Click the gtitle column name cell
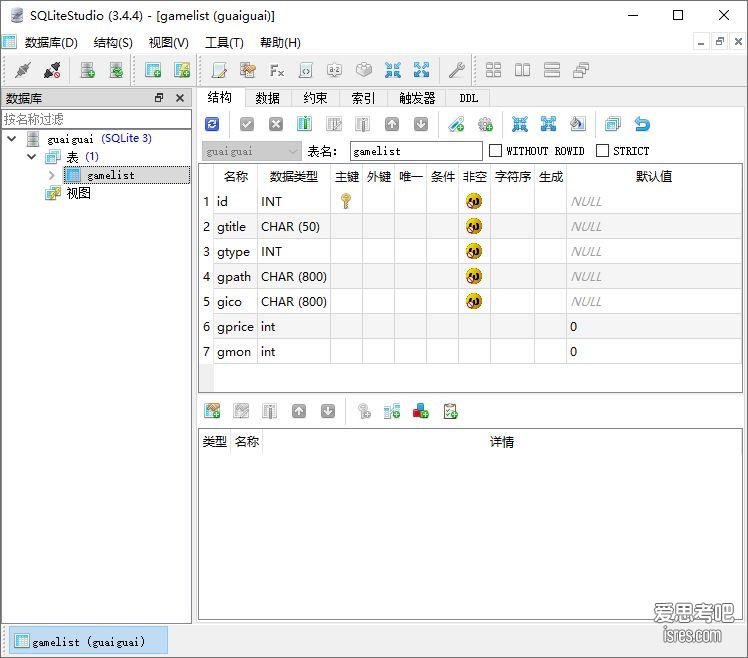Screen dimensions: 748x658 235,227
